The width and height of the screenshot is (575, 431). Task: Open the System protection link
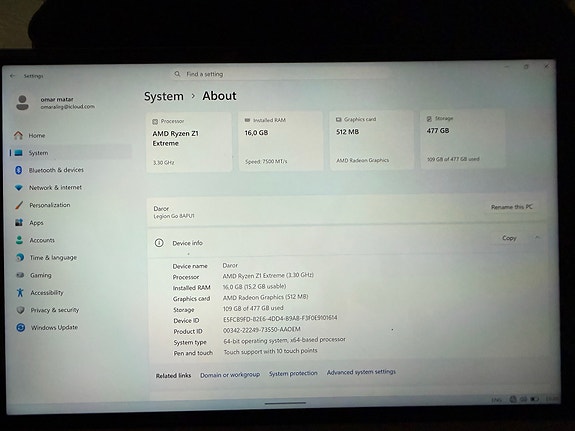pos(293,373)
